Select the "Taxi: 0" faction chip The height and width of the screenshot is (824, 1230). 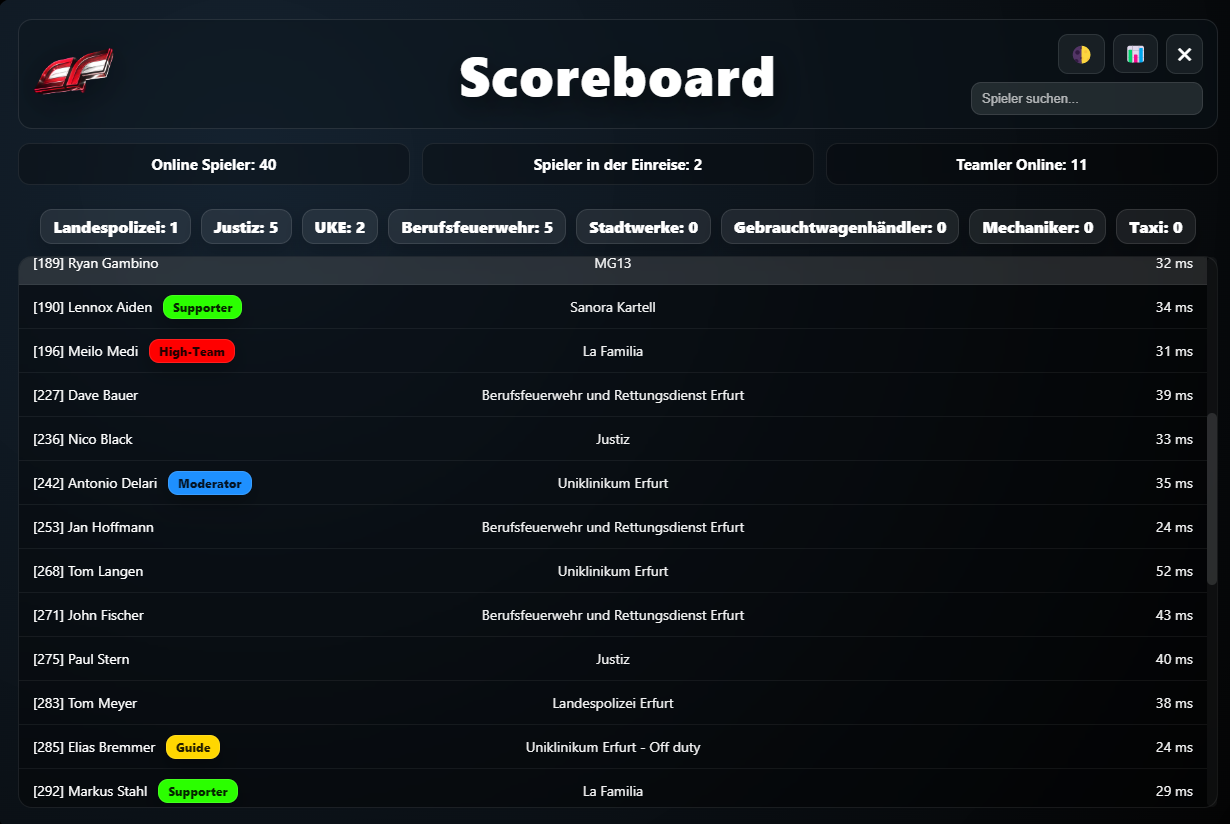pyautogui.click(x=1156, y=227)
